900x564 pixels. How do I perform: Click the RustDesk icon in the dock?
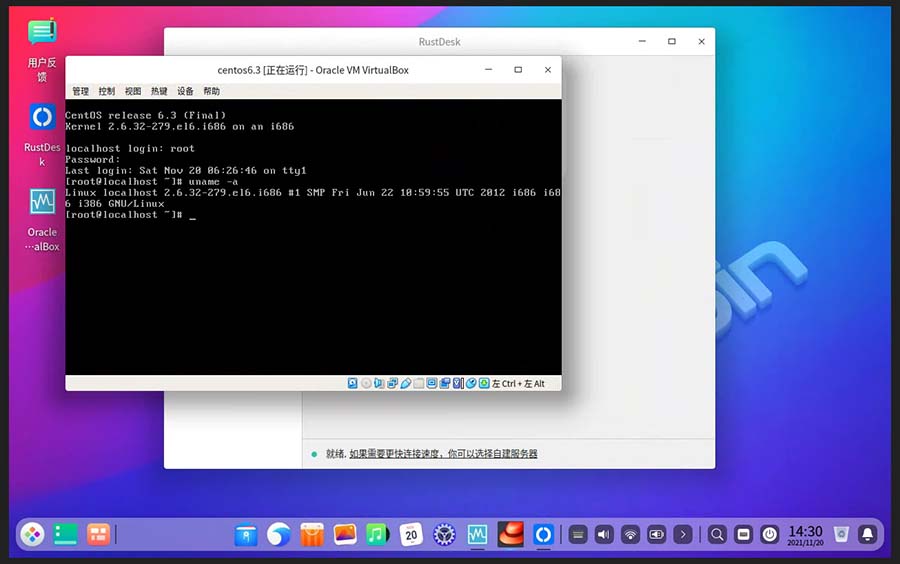543,535
